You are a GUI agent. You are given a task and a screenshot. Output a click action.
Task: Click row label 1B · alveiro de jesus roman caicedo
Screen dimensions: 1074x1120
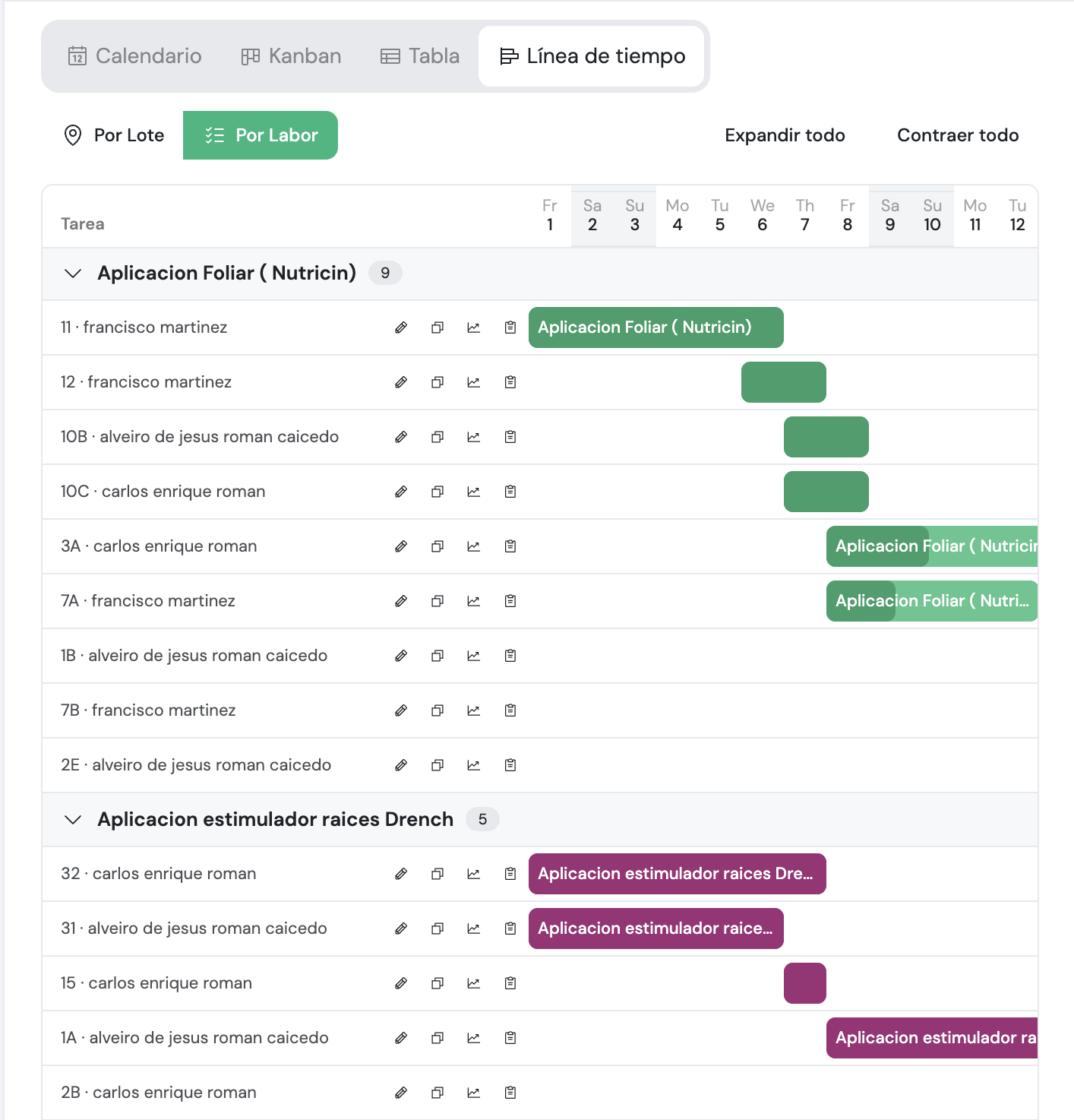coord(194,656)
